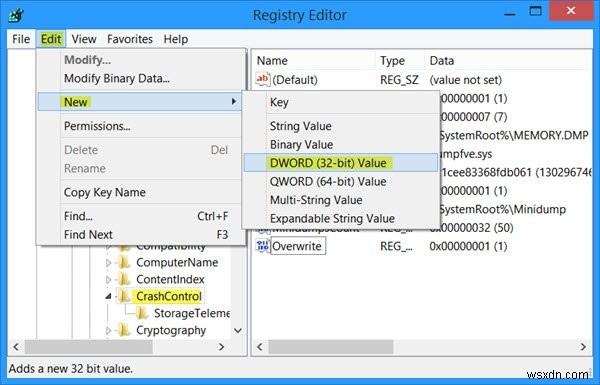
Task: Click the (Default) string value icon
Action: [263, 80]
